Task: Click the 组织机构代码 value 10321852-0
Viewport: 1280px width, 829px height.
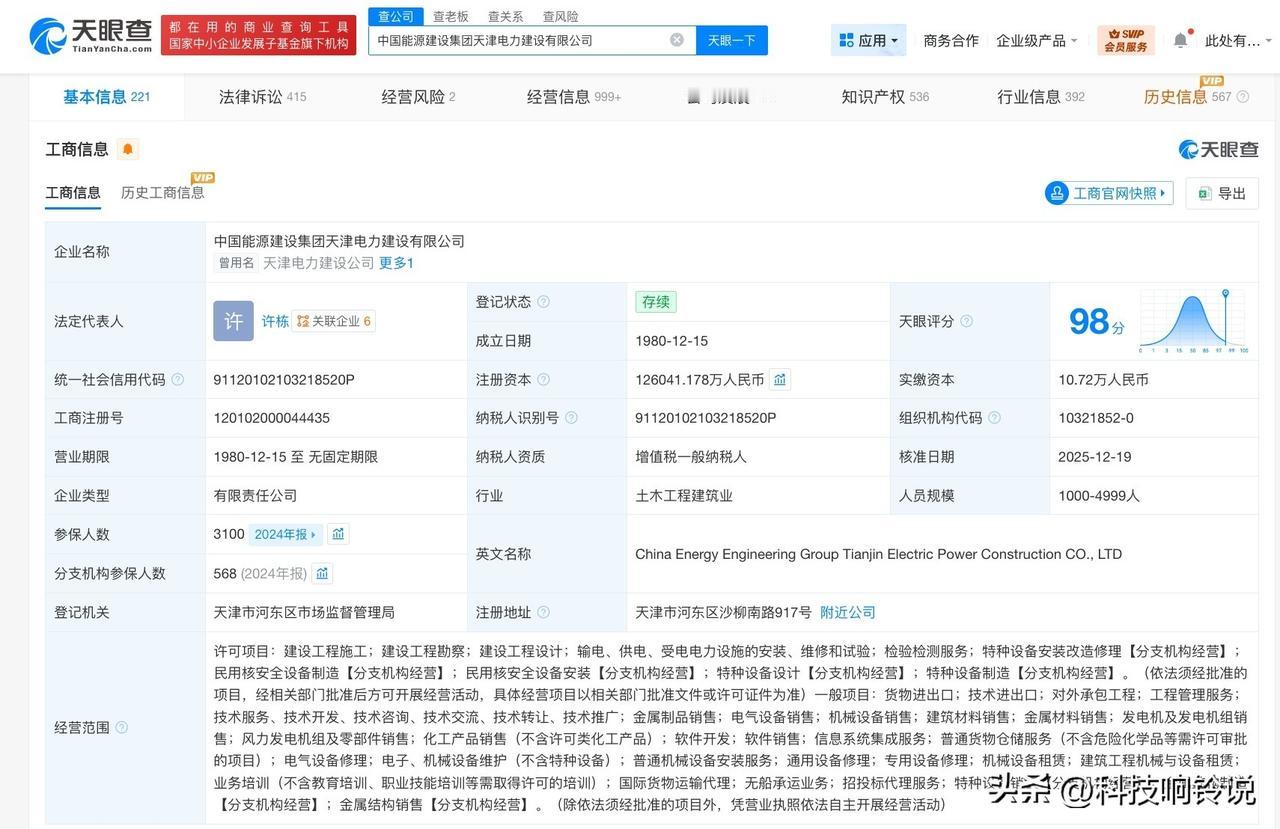Action: click(1096, 418)
